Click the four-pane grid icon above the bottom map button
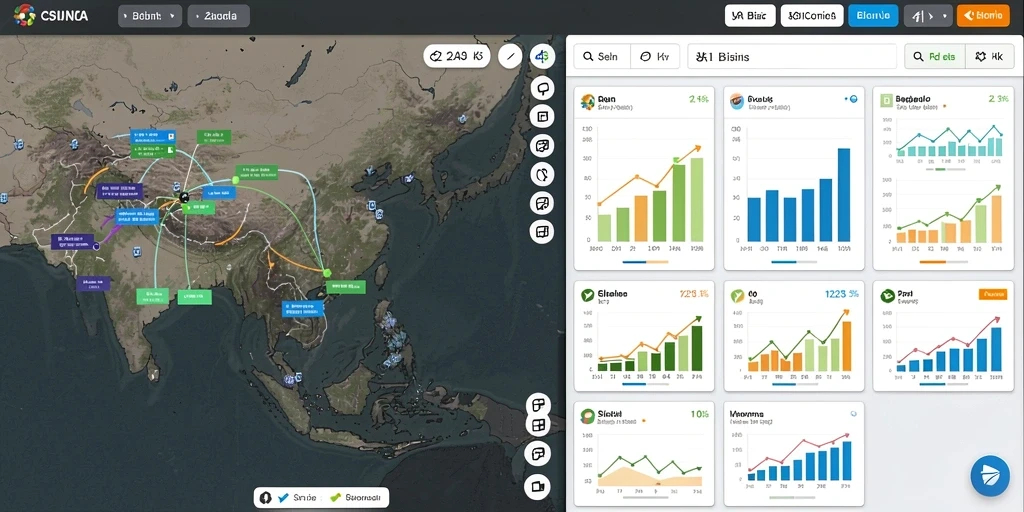This screenshot has height=512, width=1024. pos(538,426)
